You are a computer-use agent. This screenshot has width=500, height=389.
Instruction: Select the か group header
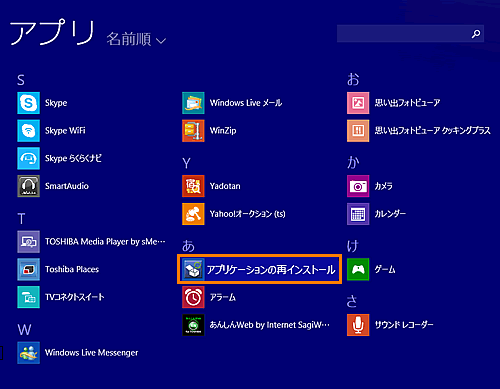pos(353,163)
